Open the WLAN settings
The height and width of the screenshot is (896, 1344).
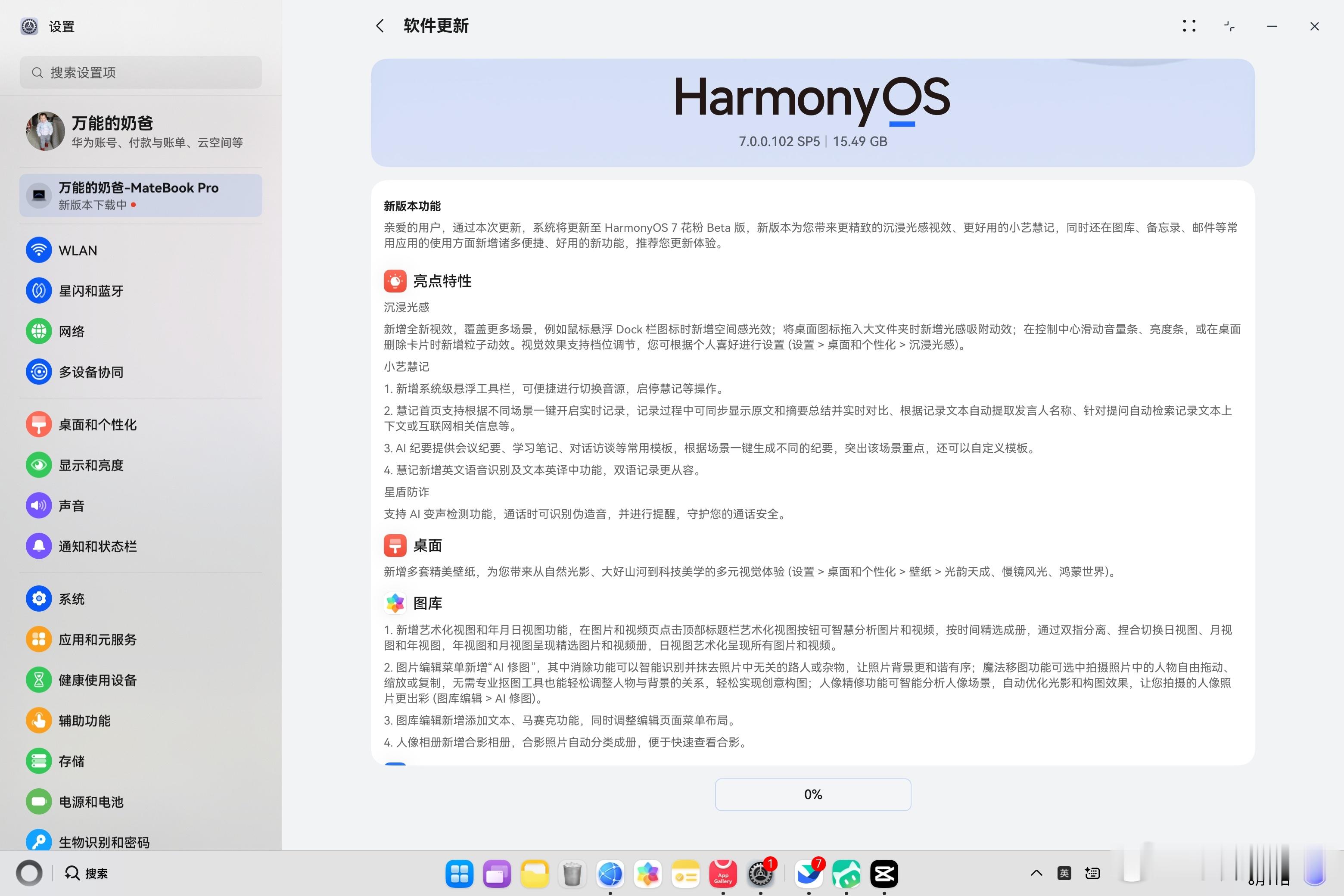[x=140, y=250]
